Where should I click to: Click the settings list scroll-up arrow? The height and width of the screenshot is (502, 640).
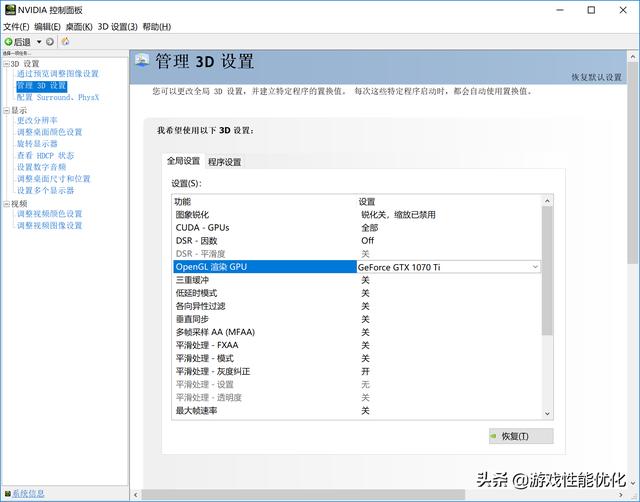pyautogui.click(x=547, y=201)
